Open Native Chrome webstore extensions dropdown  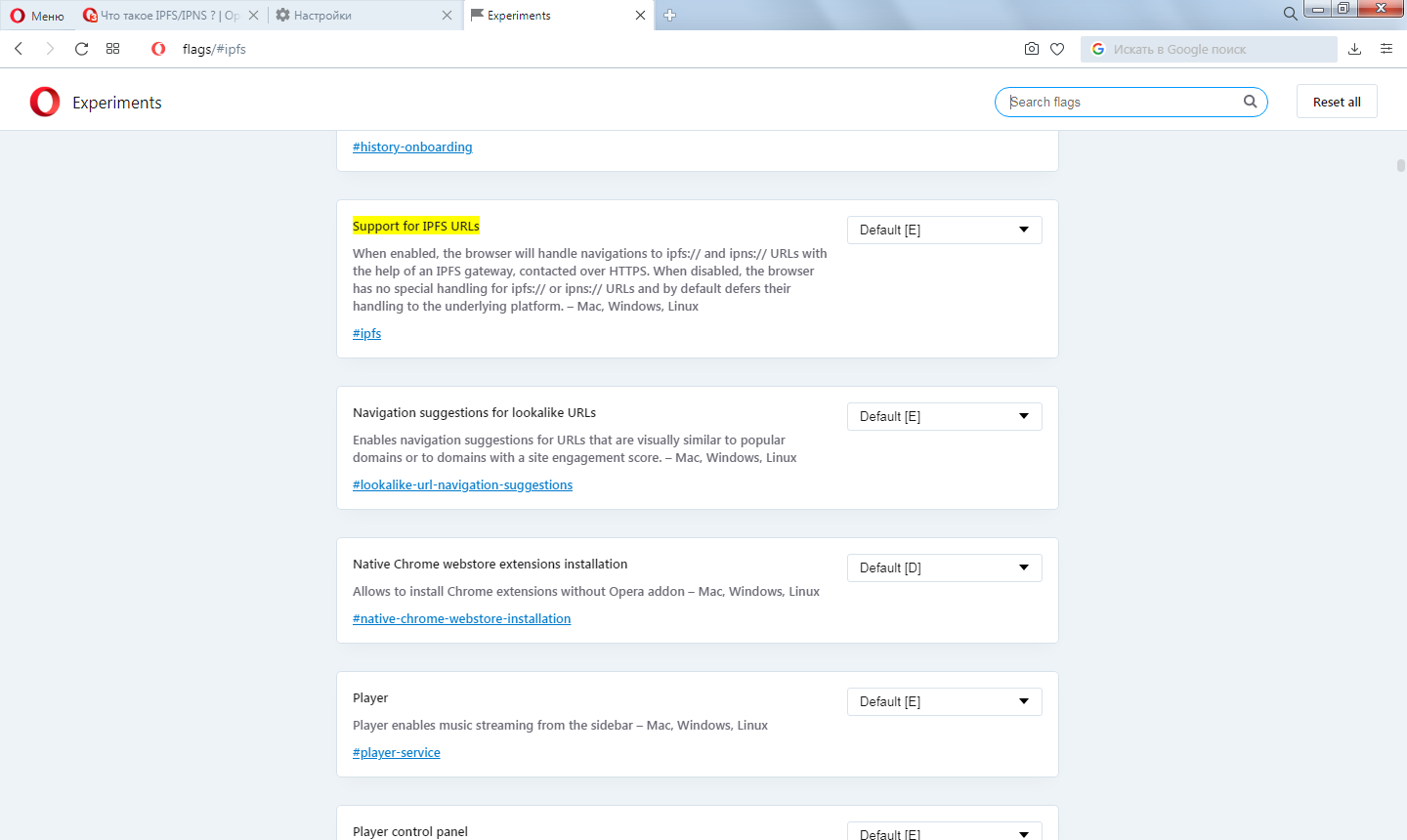[945, 568]
